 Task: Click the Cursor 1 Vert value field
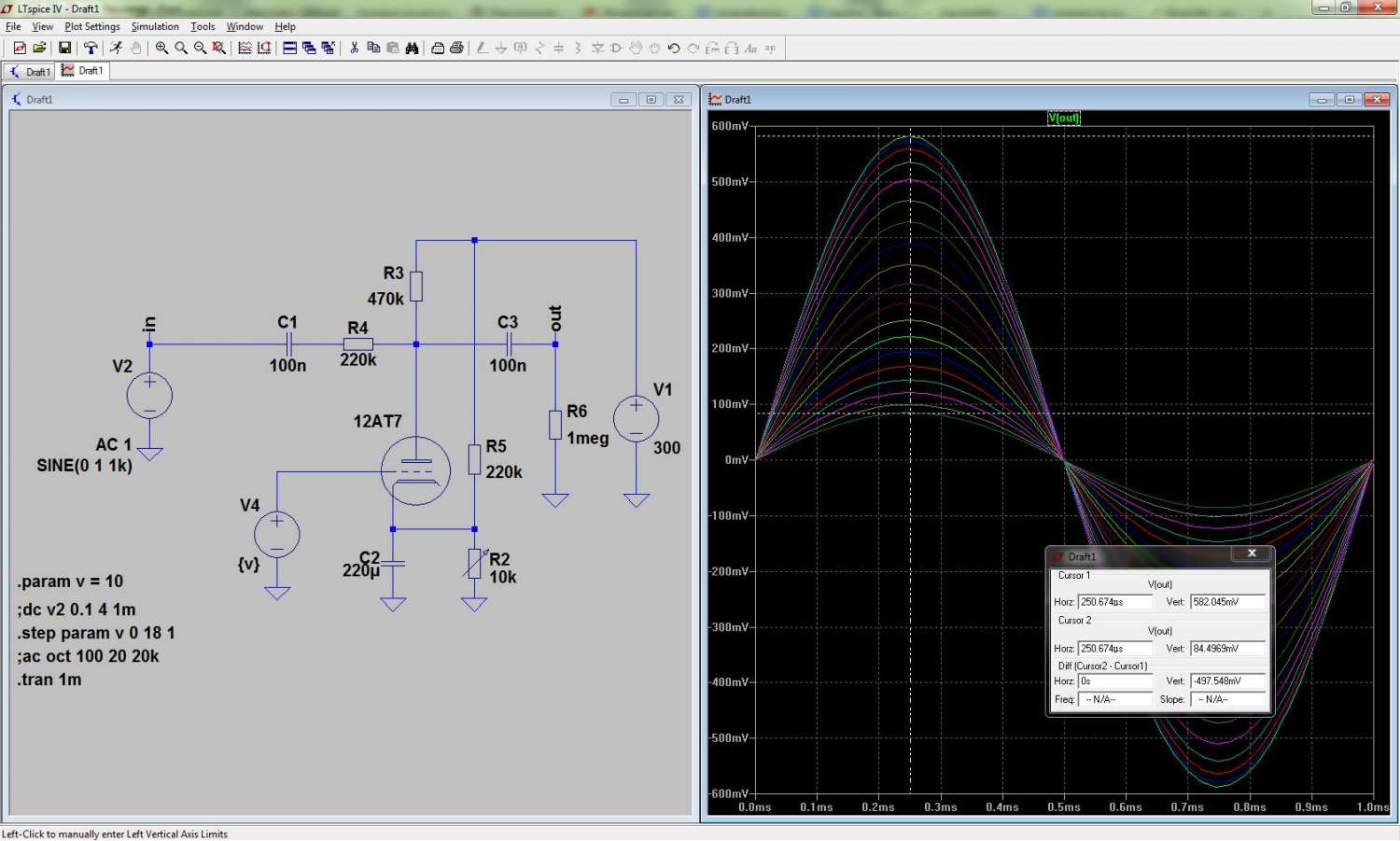(x=1227, y=602)
